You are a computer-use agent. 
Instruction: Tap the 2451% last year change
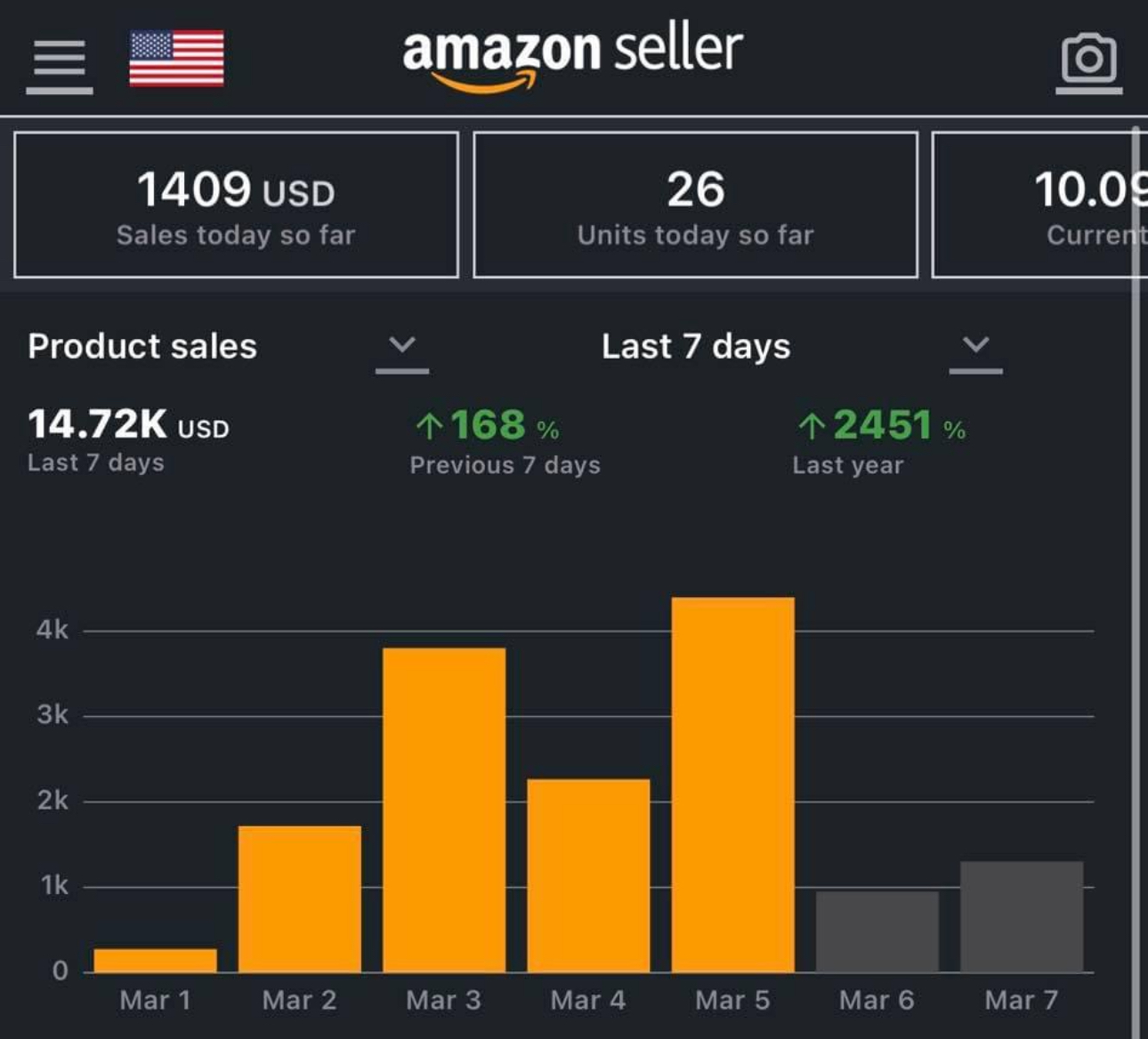pos(882,425)
